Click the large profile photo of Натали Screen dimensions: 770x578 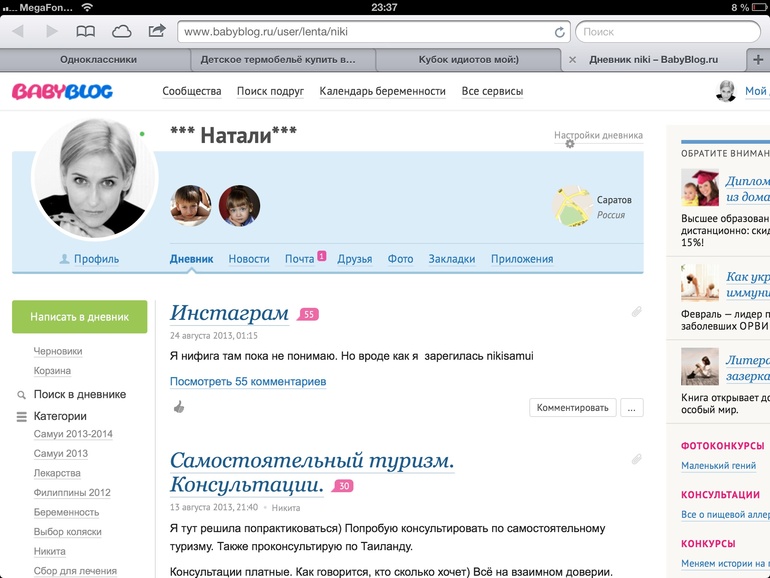click(x=94, y=179)
